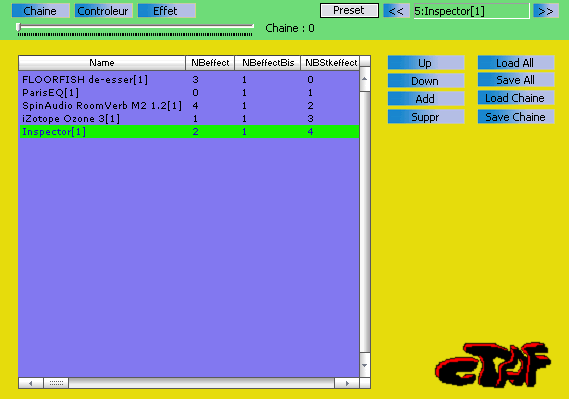569x399 pixels.
Task: Sort by Name column header
Action: (x=102, y=63)
